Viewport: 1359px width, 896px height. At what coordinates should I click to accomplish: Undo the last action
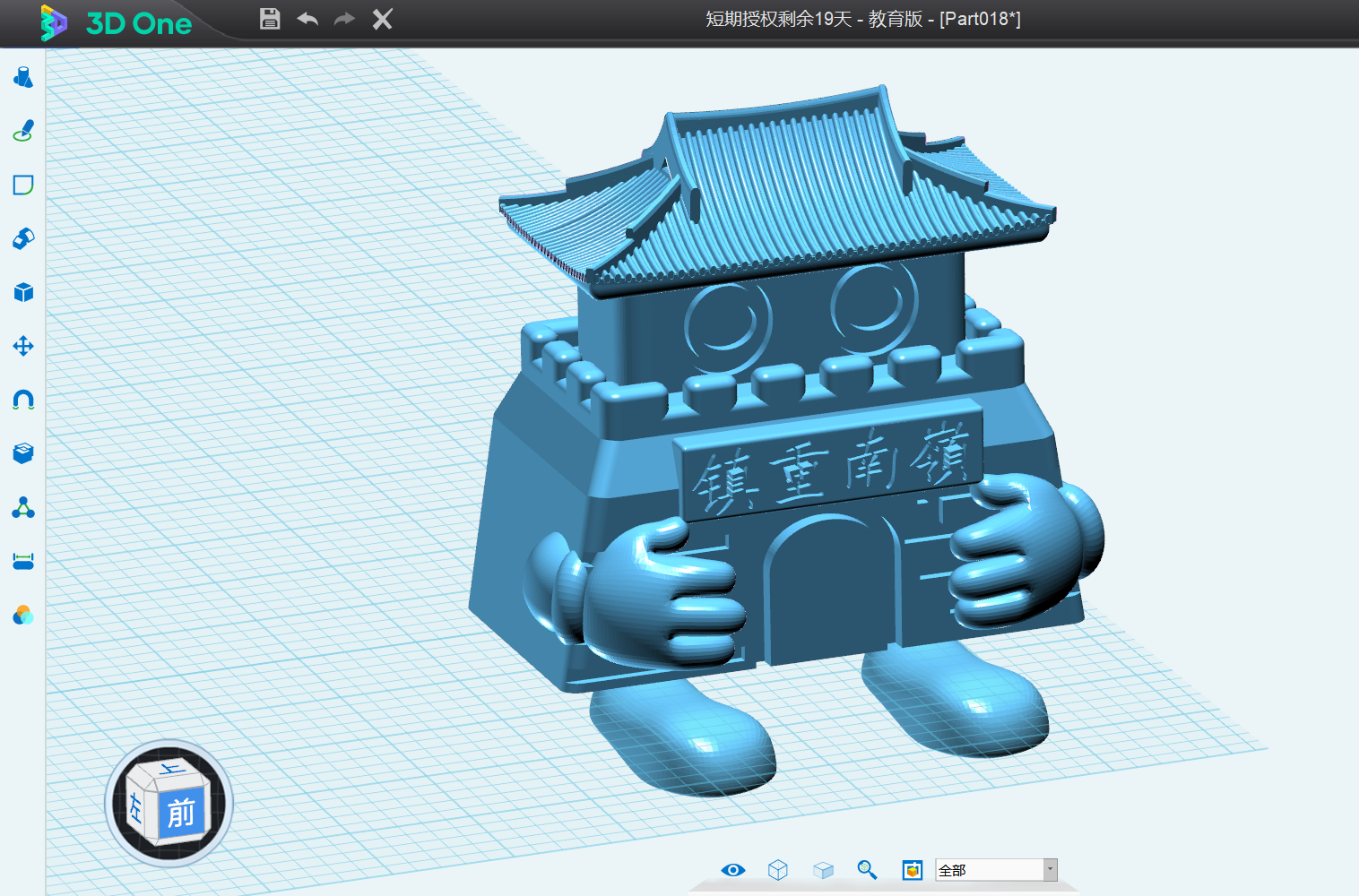pos(307,19)
